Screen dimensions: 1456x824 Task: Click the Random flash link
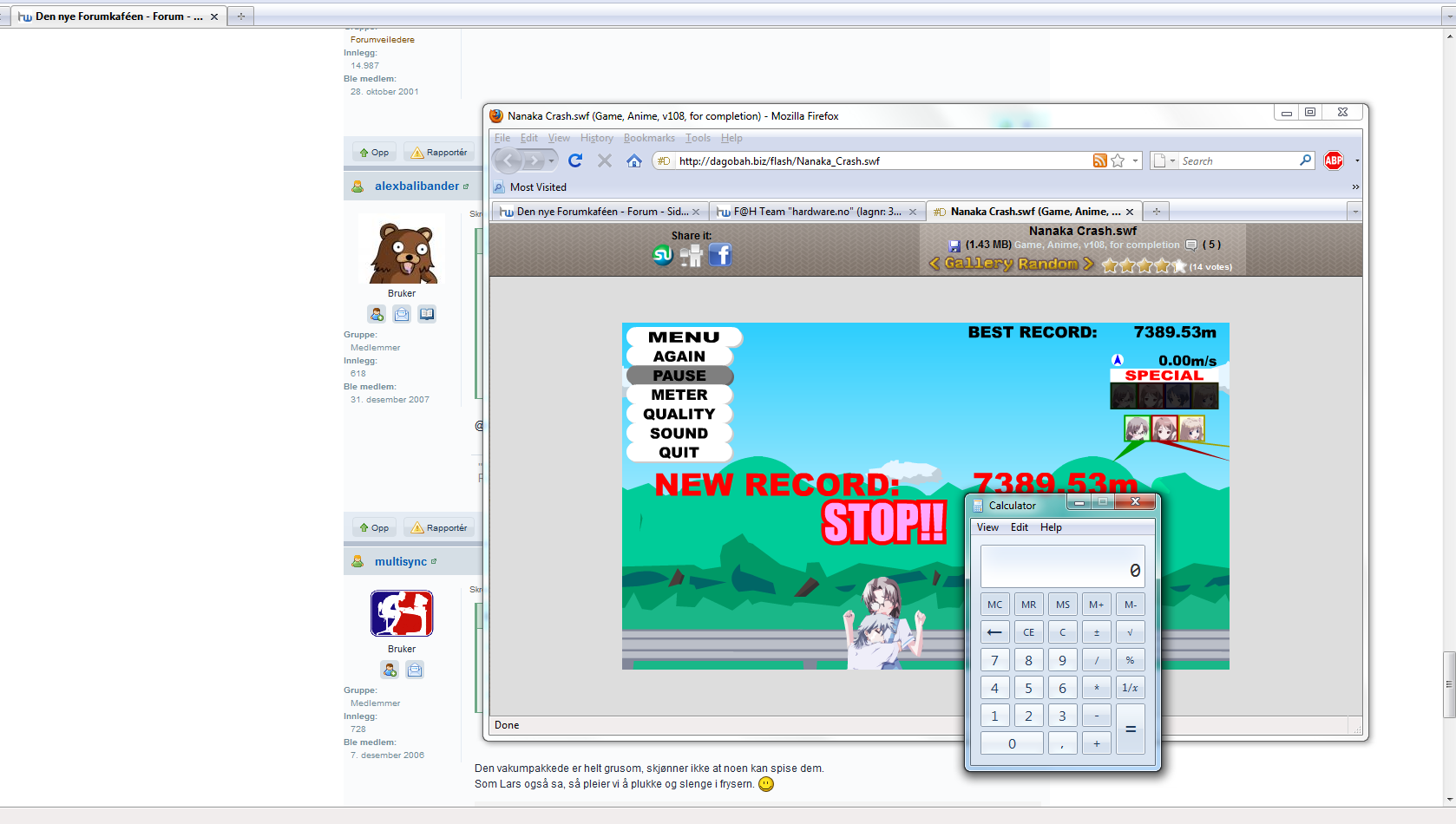coord(1048,263)
